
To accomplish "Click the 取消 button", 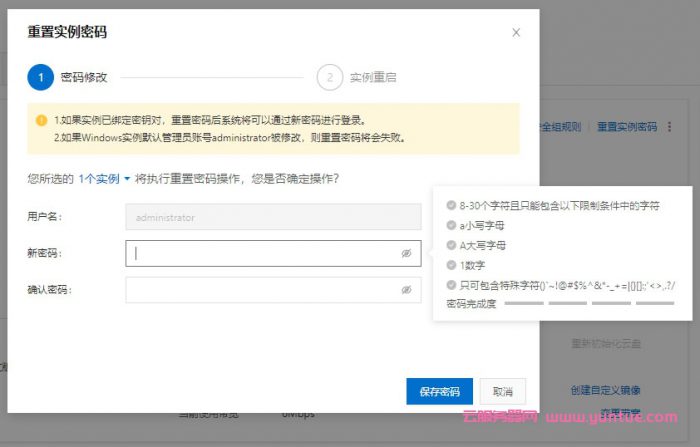I will (502, 391).
